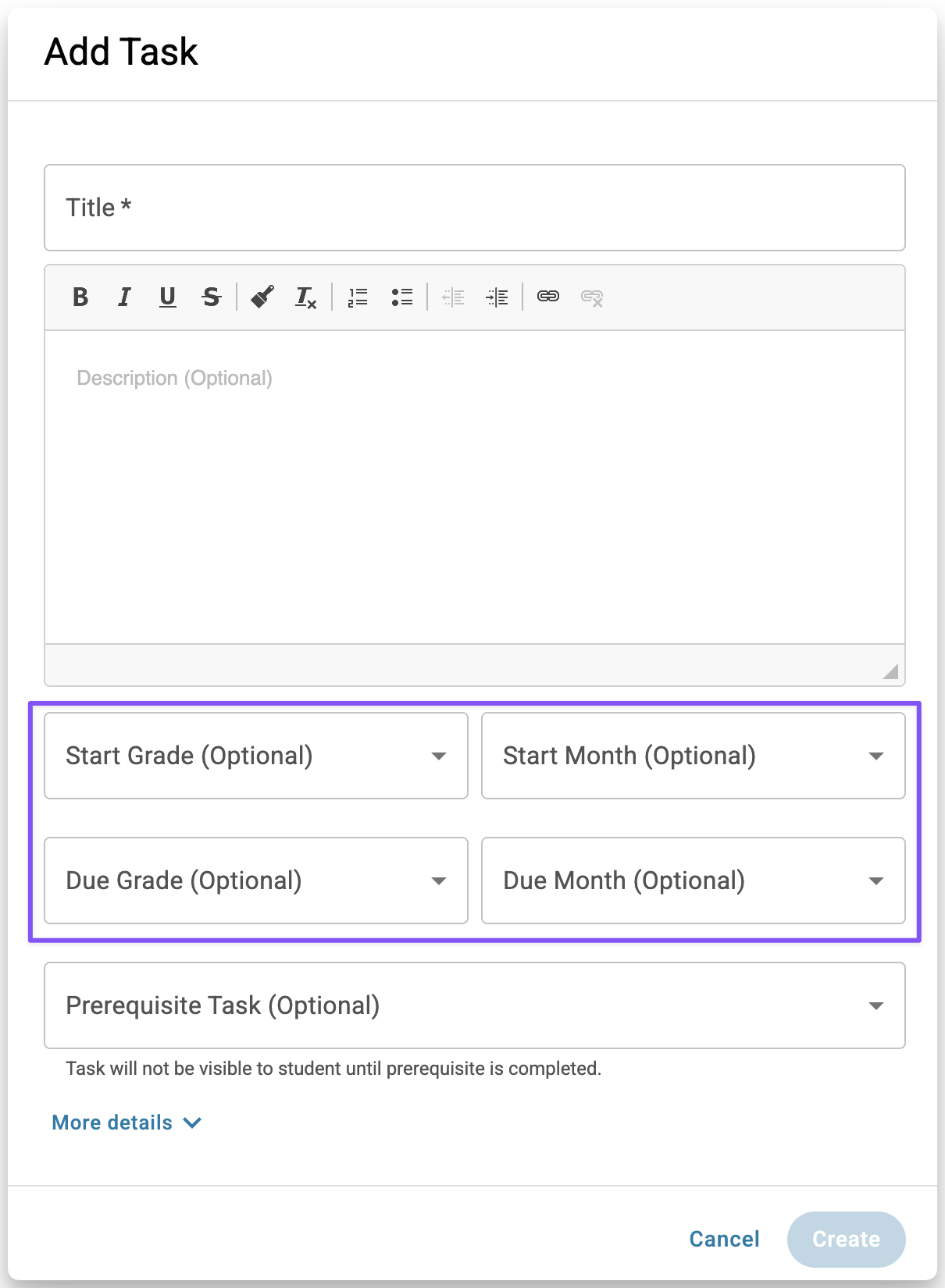The width and height of the screenshot is (945, 1288).
Task: Insert a link in the description
Action: tap(548, 297)
